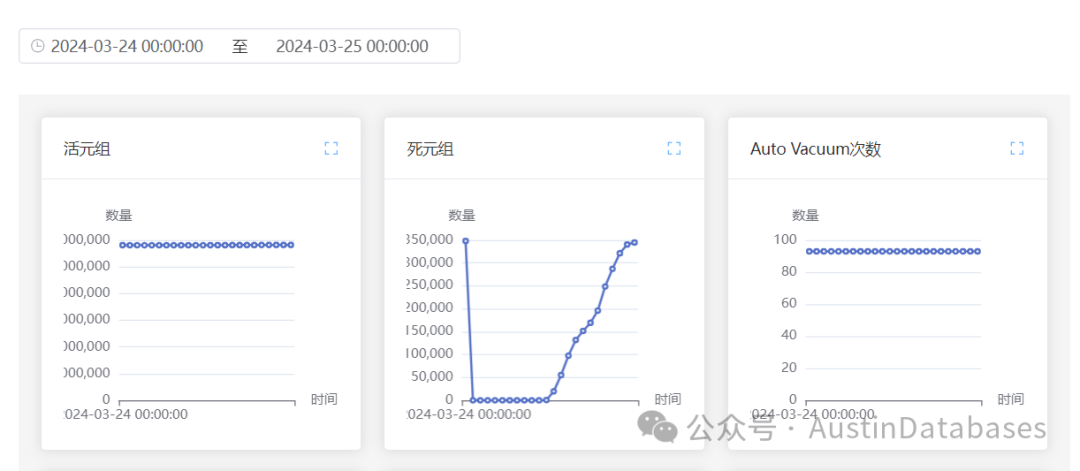
Task: Click the 20 y-axis label in Auto Vacuum chart
Action: (789, 368)
